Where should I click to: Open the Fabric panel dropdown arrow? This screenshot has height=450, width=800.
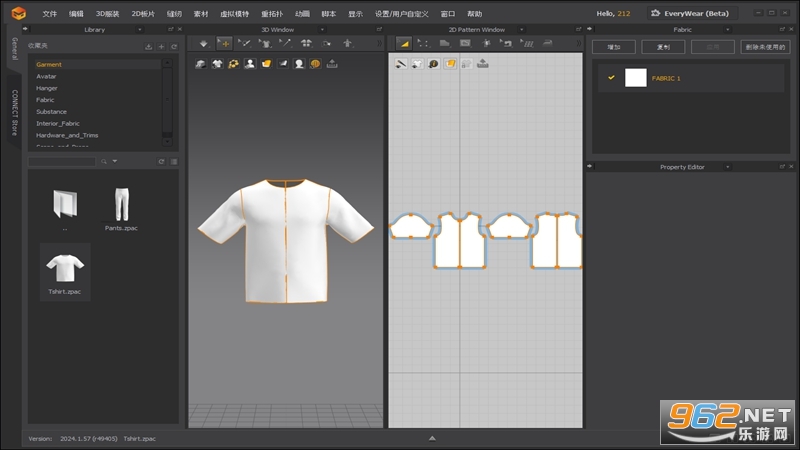pyautogui.click(x=728, y=30)
